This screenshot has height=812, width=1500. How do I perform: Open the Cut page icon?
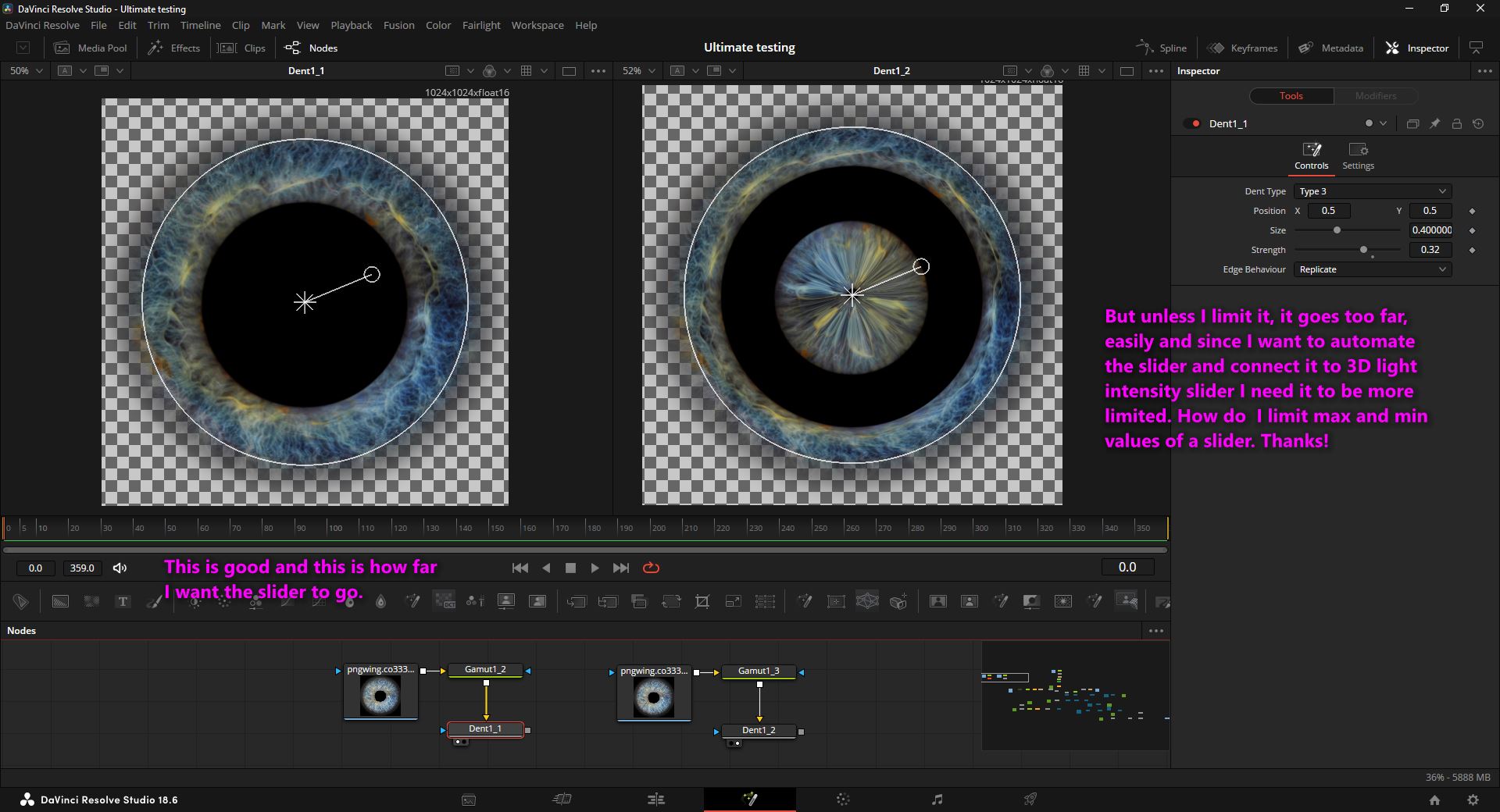tap(562, 799)
